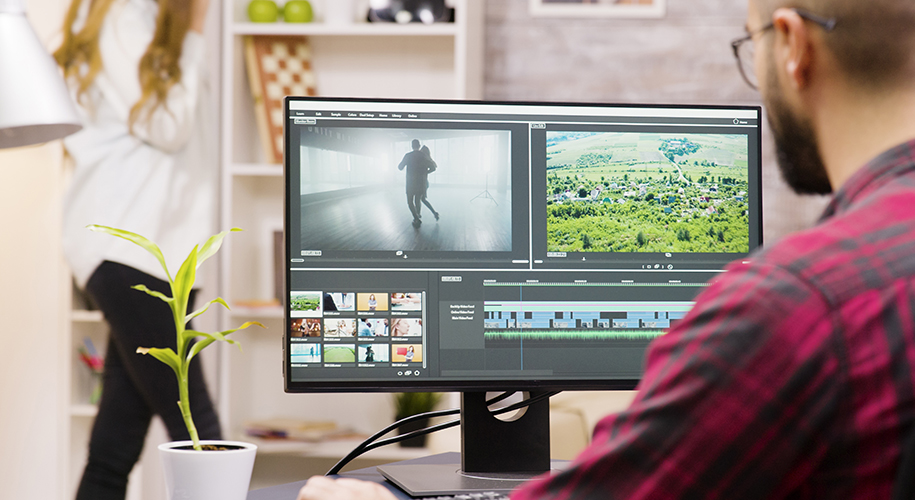Click the left scrub handle under the aerial-village preview
The width and height of the screenshot is (915, 500).
pos(539,261)
